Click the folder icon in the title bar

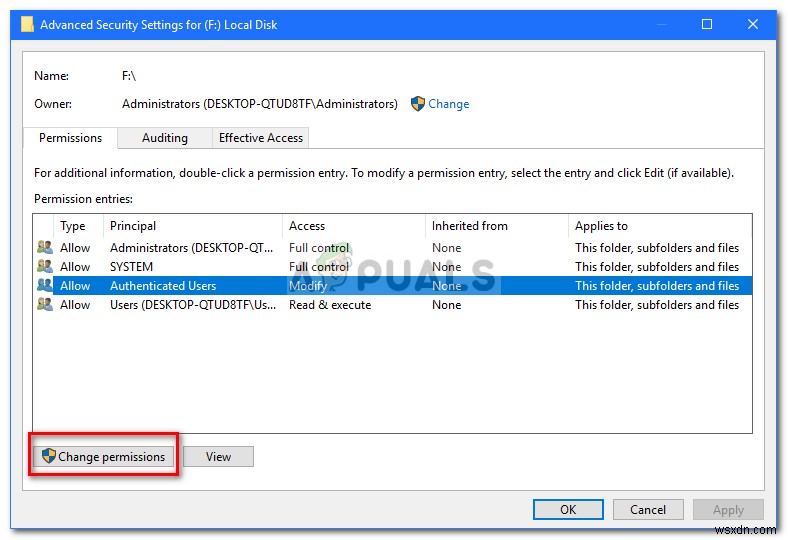[27, 24]
